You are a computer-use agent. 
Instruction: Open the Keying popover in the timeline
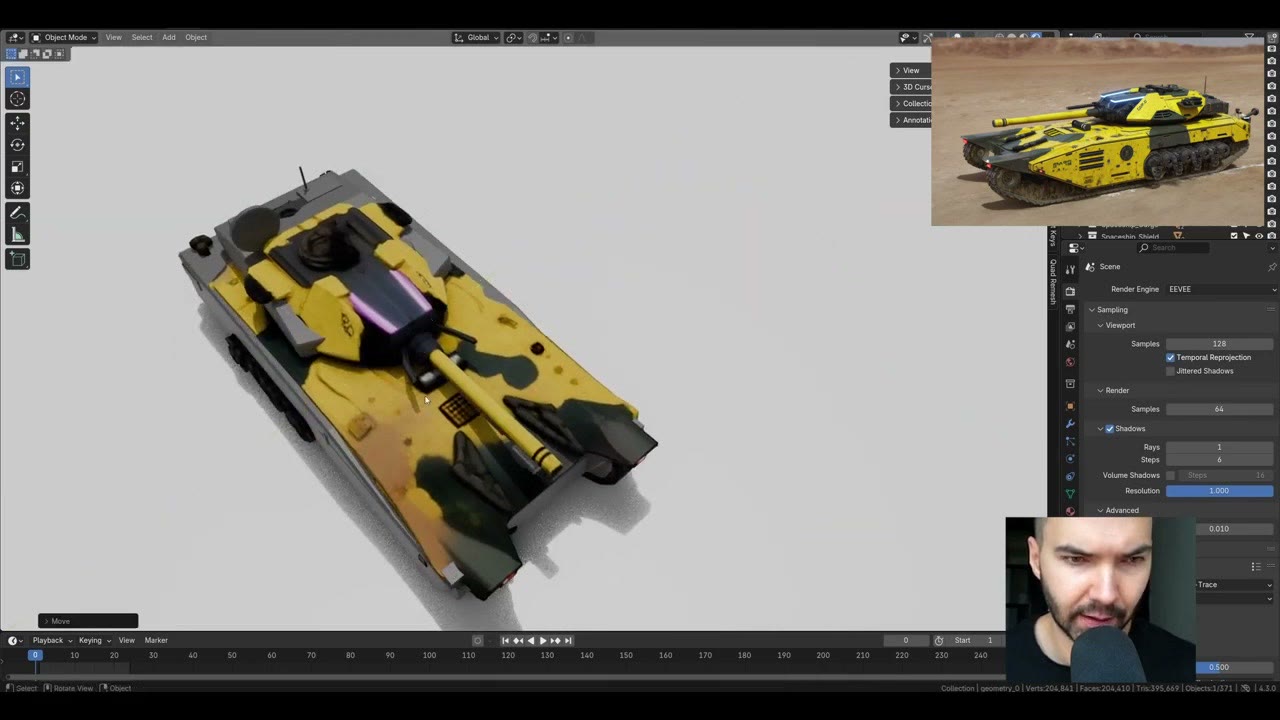pos(93,640)
